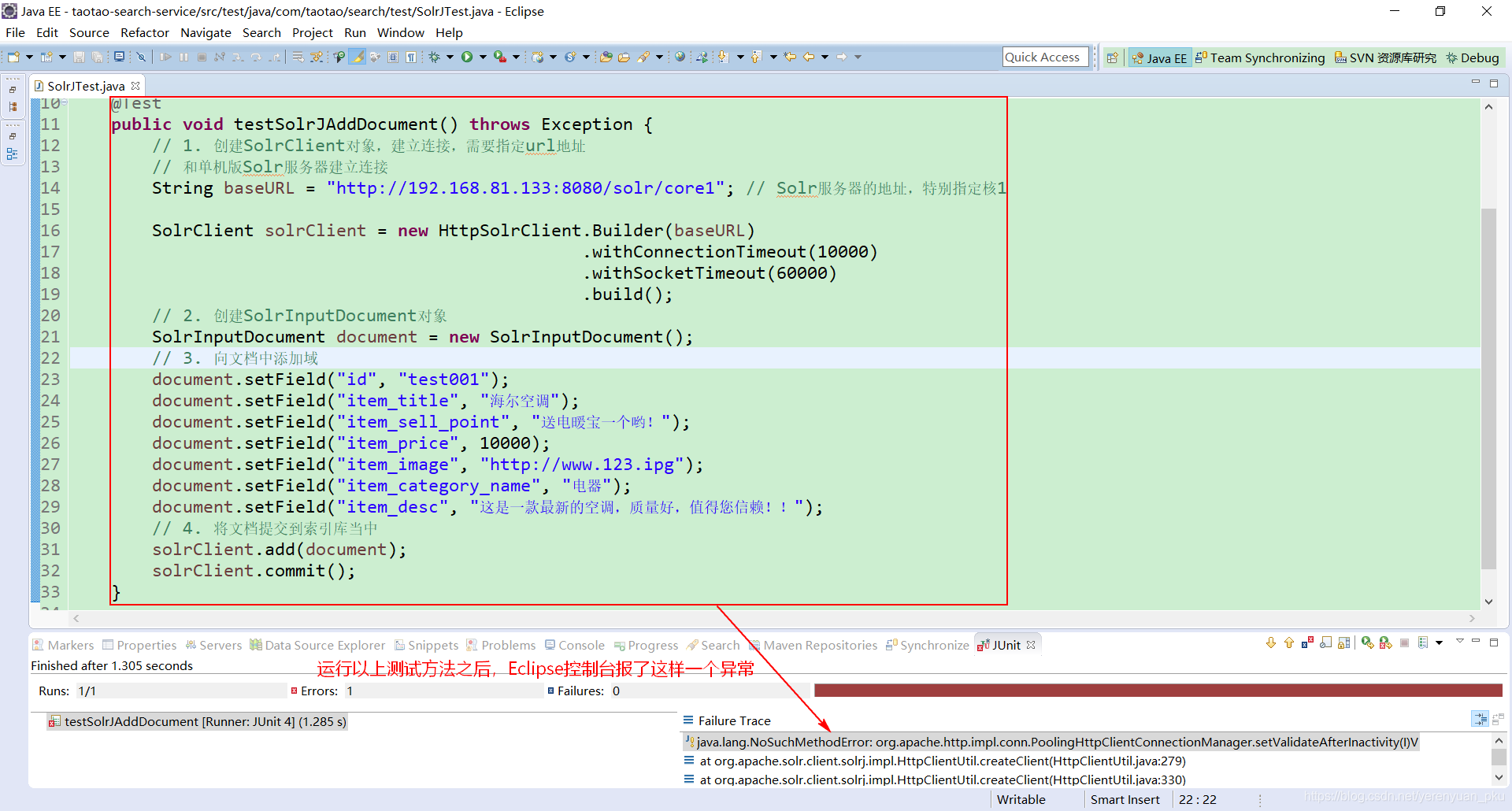Viewport: 1512px width, 811px height.
Task: Open JUnit Test Run History icon
Action: click(x=1423, y=643)
